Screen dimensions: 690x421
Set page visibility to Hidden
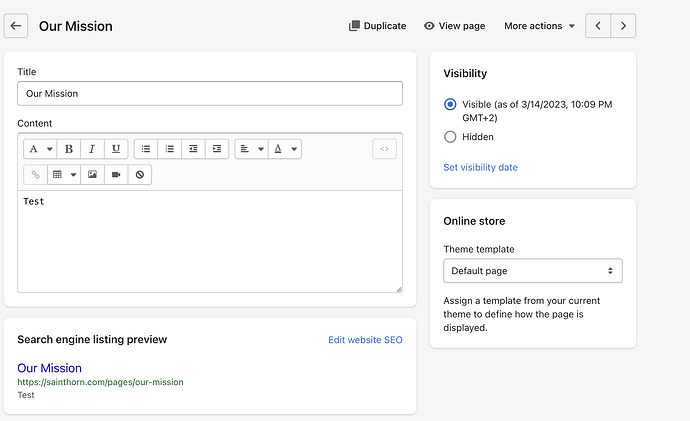pyautogui.click(x=450, y=137)
